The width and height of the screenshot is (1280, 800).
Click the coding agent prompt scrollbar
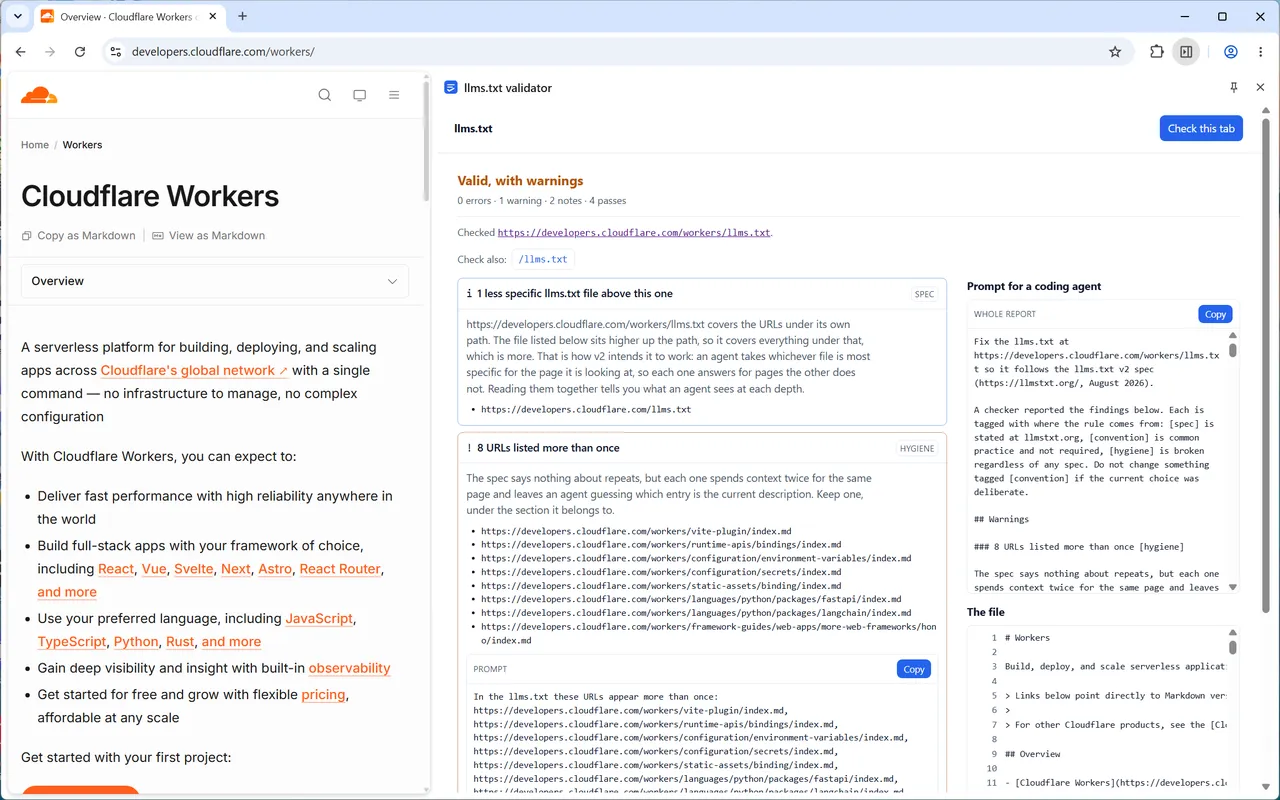coord(1233,350)
